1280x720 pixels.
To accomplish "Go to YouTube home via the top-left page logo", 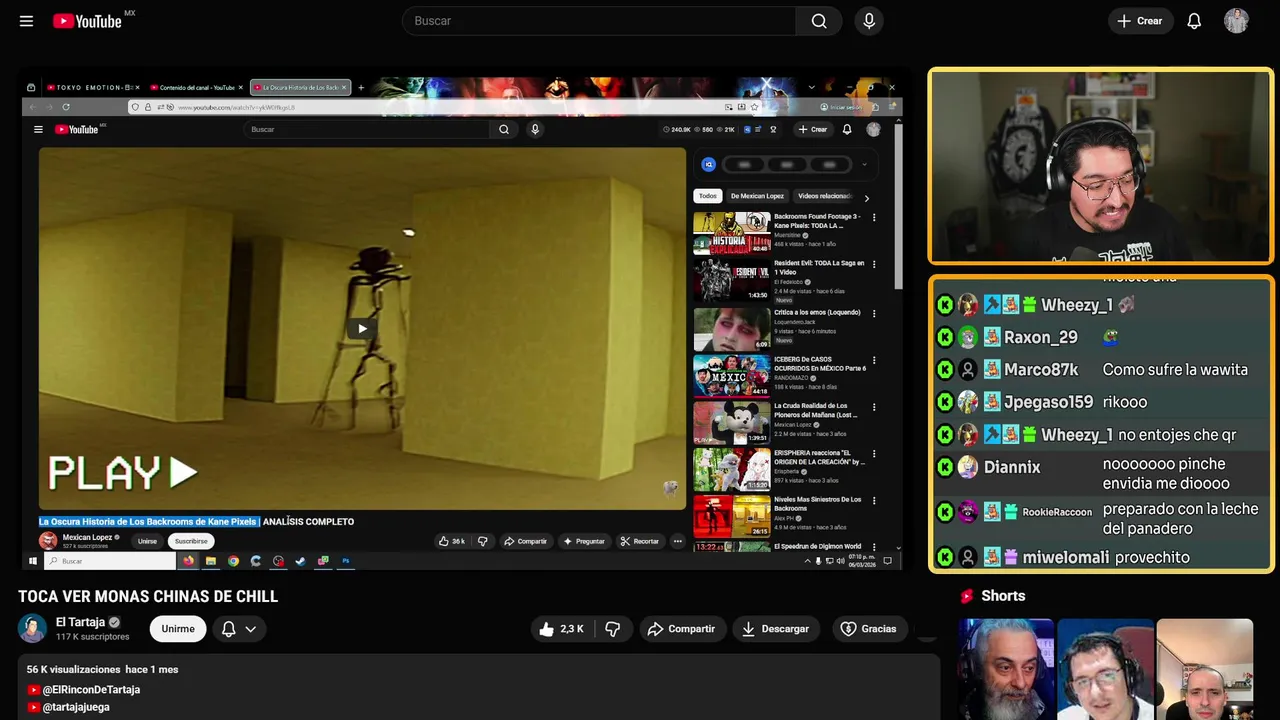I will point(87,21).
